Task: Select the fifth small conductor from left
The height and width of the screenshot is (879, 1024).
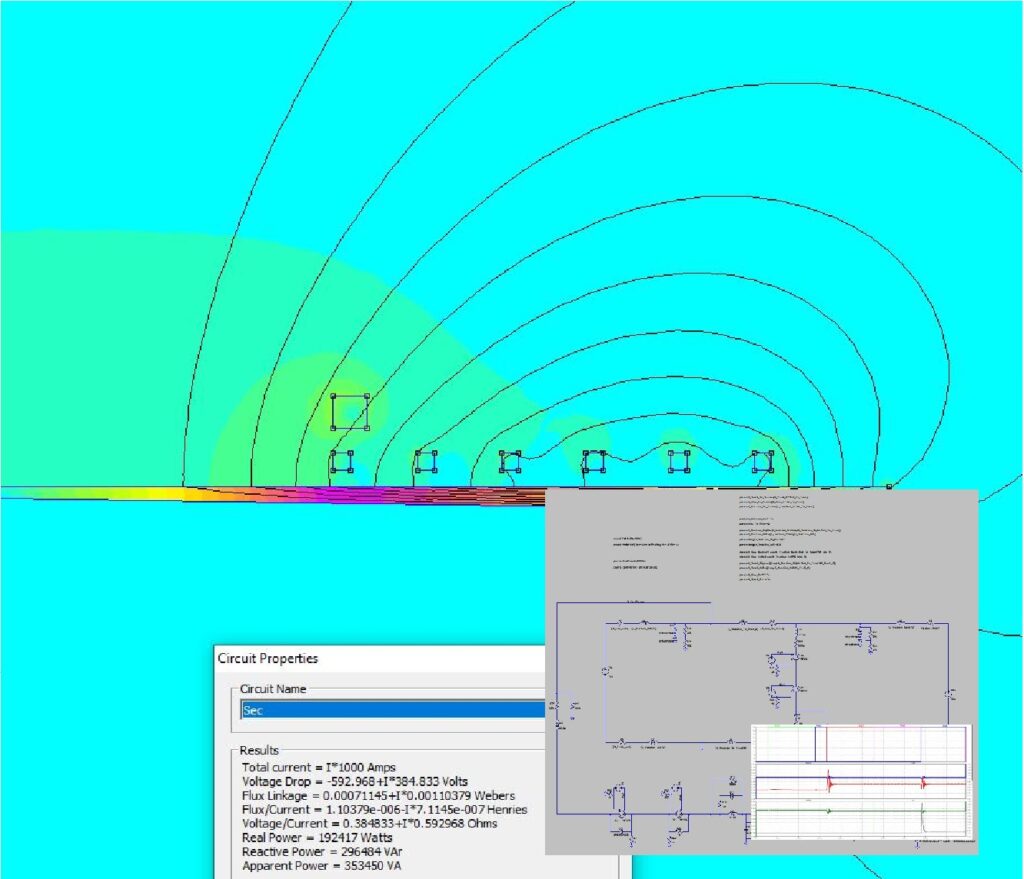Action: [x=679, y=461]
